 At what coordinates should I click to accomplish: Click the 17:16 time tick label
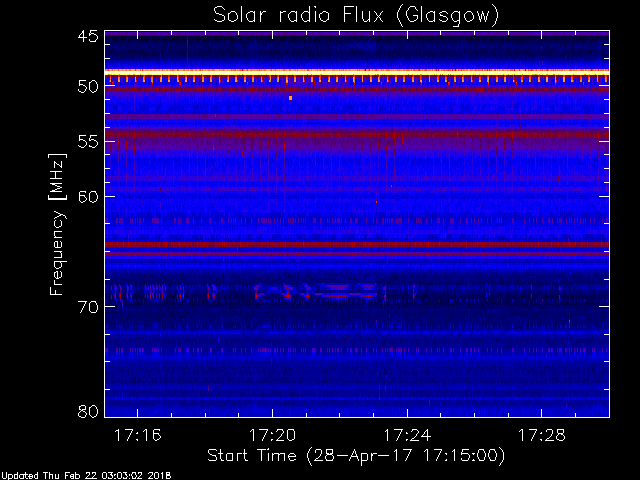point(138,436)
